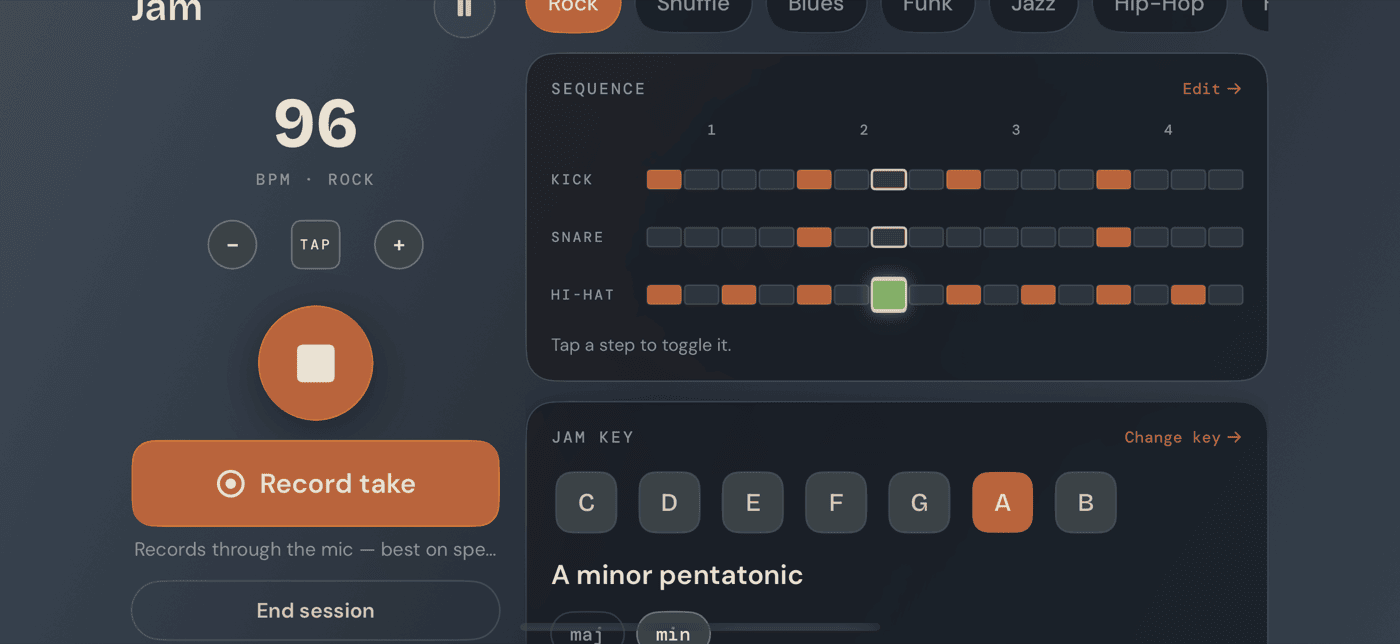Turn off kick step 9
The height and width of the screenshot is (644, 1400).
click(964, 180)
